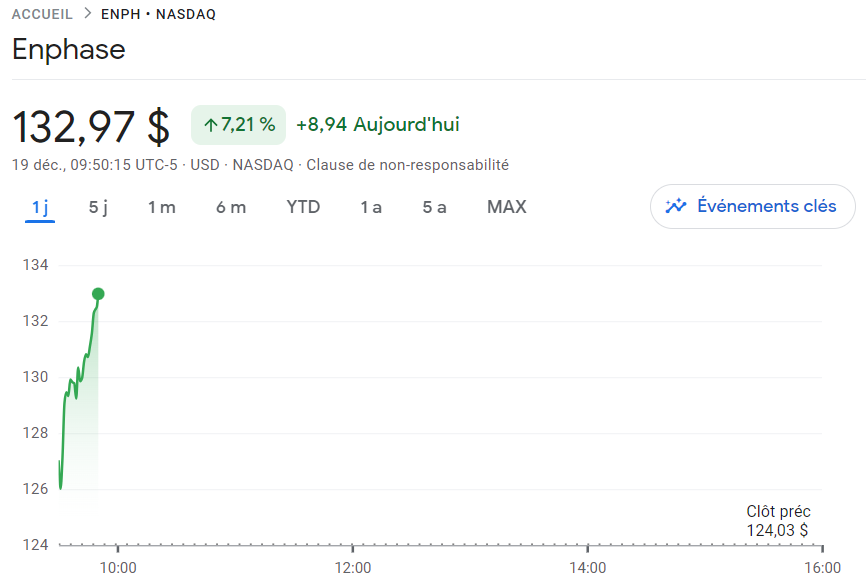Screen dimensions: 866x587
Task: Select the 1 j time range tab
Action: pos(40,207)
